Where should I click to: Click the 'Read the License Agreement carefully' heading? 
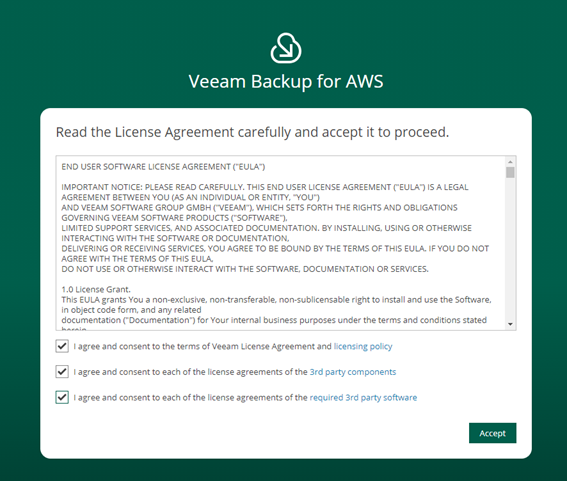tap(252, 132)
